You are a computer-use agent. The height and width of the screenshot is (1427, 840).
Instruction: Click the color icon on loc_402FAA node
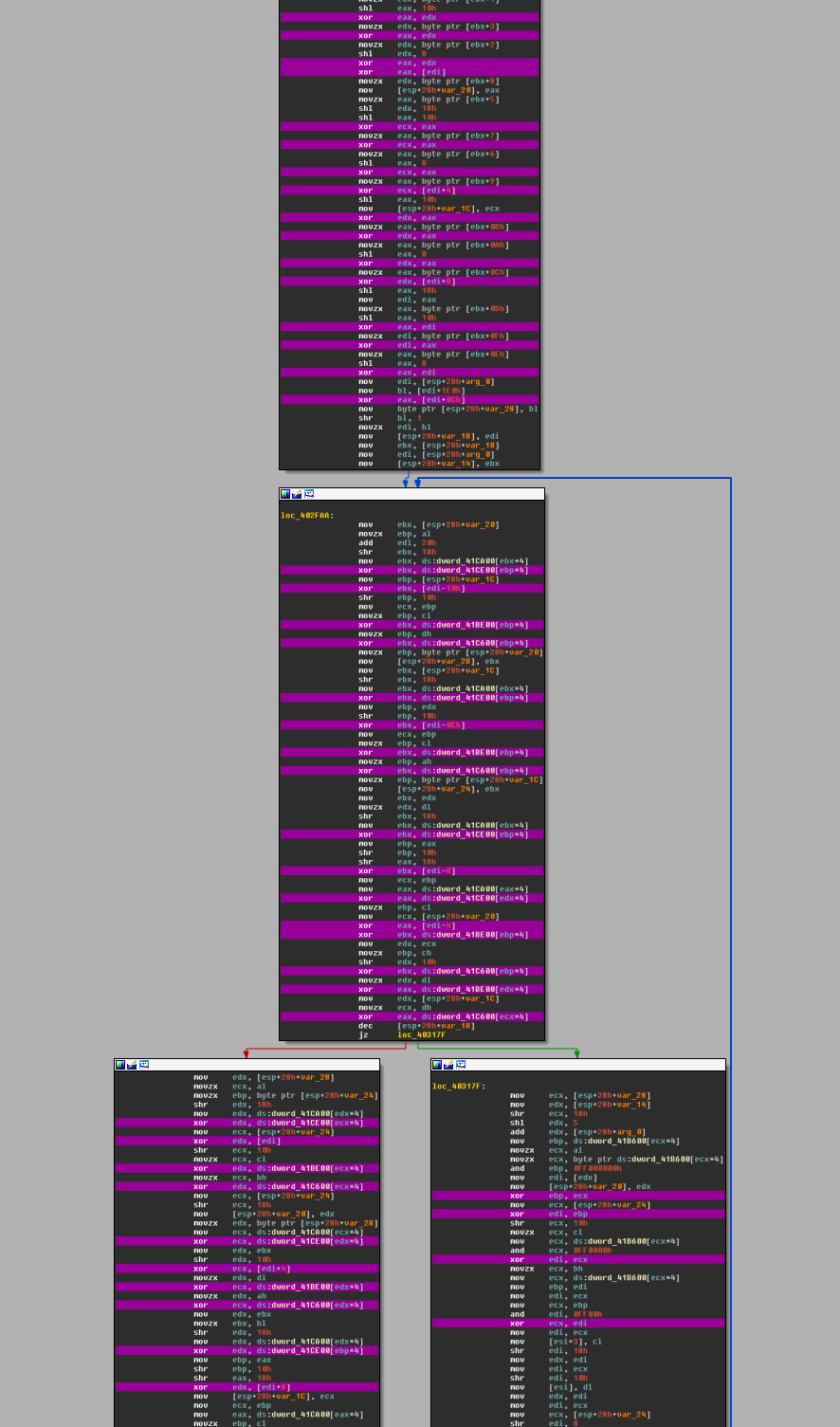coord(285,494)
